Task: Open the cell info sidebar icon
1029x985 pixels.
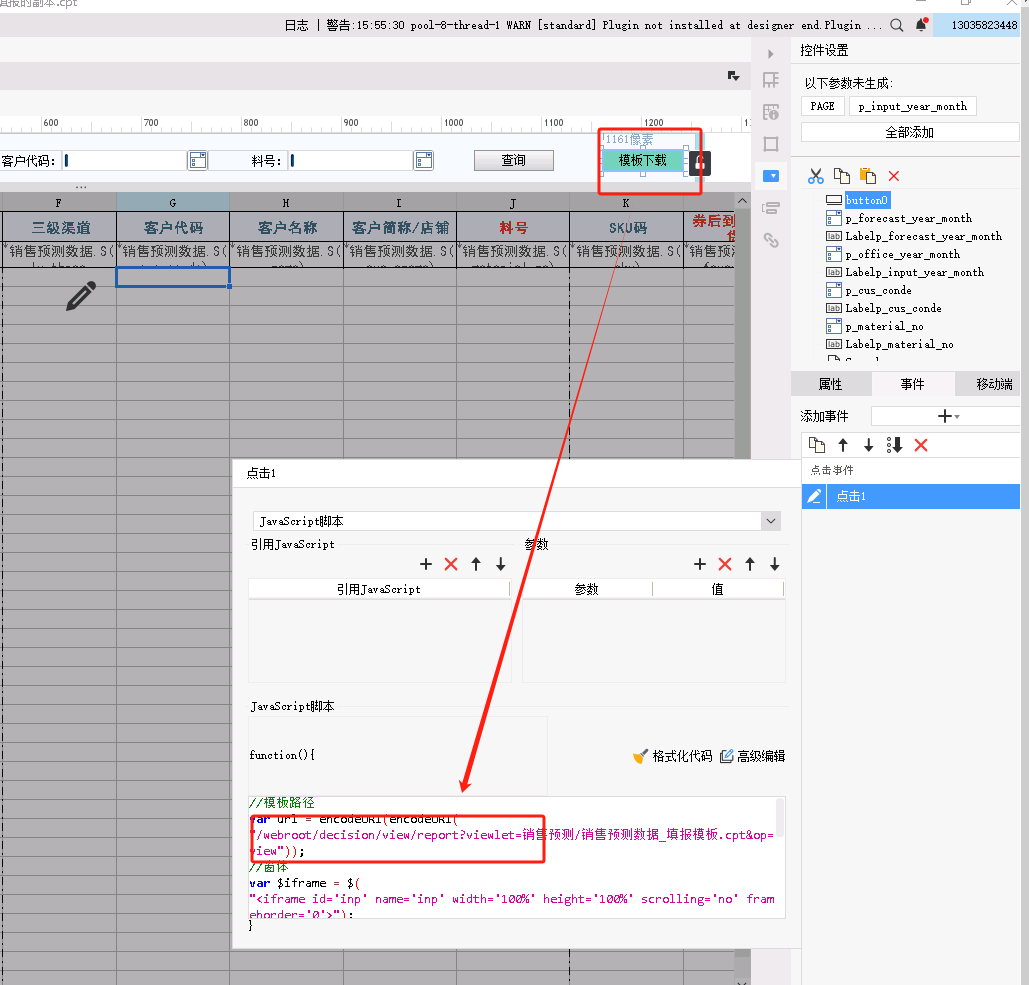Action: (x=770, y=112)
